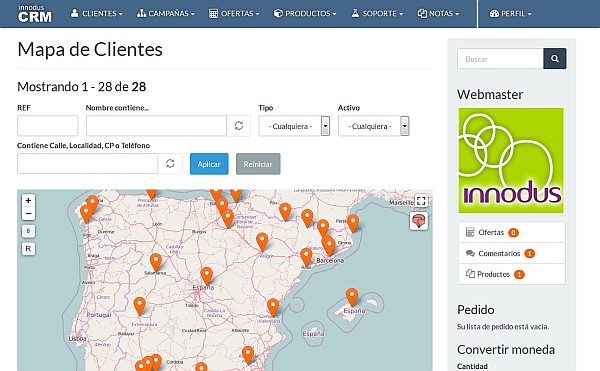Click the marker on Mallorca island
600x371 pixels.
tap(352, 297)
